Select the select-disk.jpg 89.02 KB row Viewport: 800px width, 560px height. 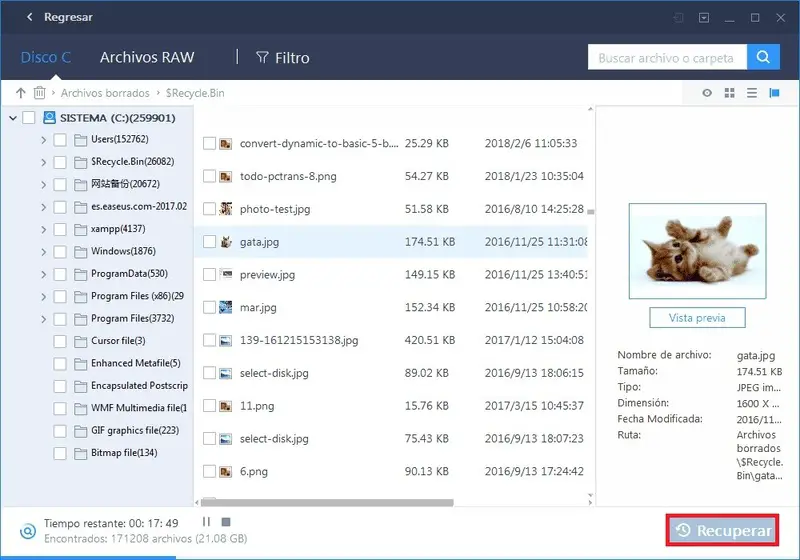391,373
